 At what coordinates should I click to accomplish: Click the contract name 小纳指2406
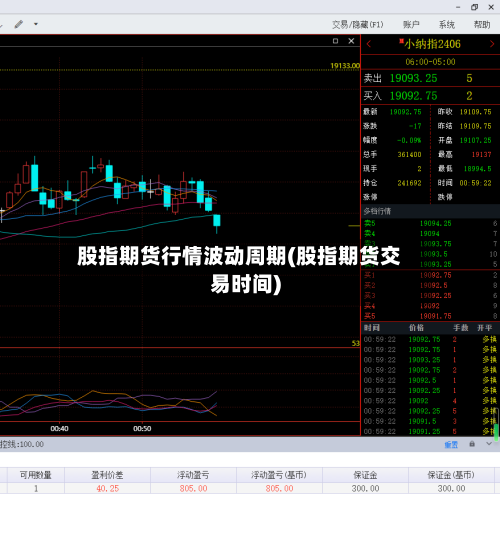coord(432,44)
